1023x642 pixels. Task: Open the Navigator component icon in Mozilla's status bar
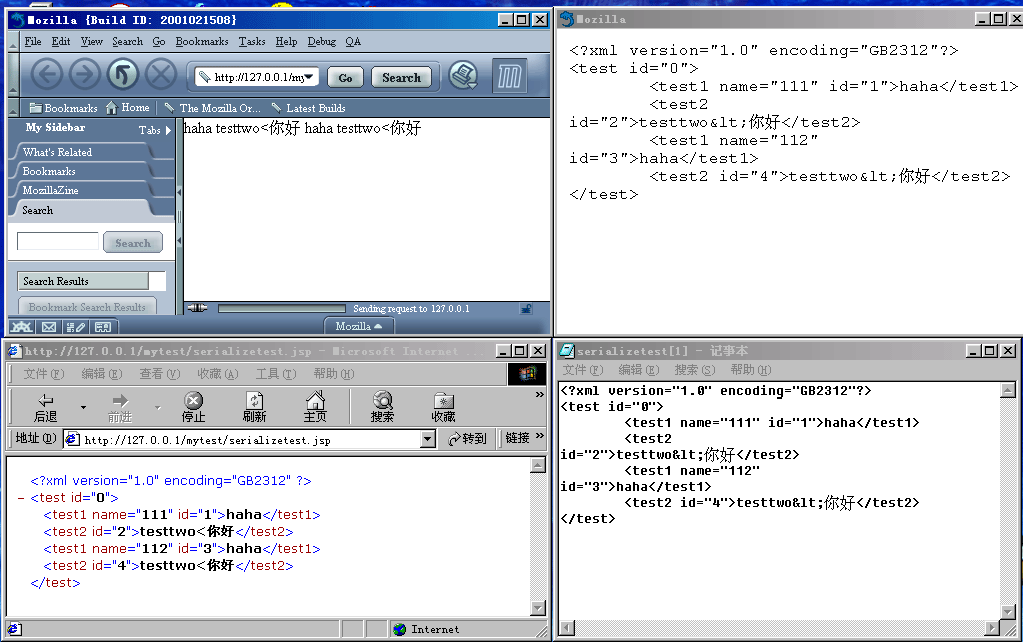point(21,327)
